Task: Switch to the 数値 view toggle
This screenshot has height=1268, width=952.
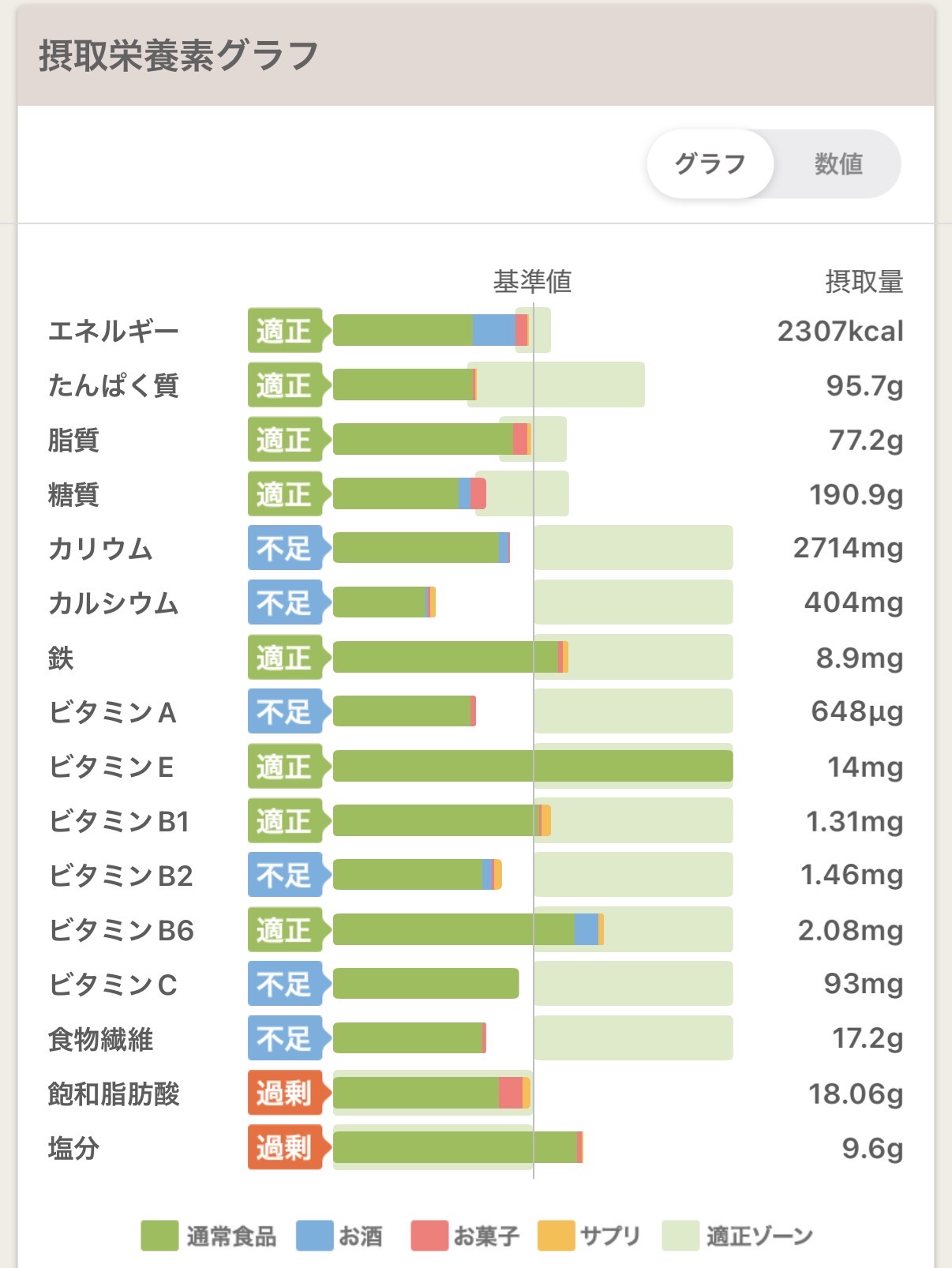Action: 838,164
